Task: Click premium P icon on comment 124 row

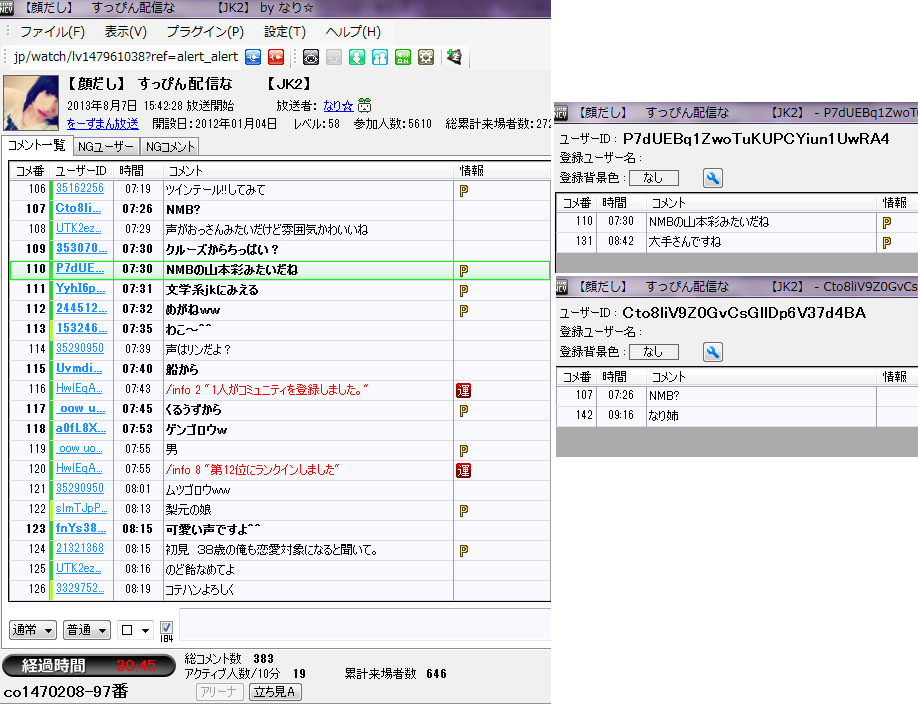Action: [x=464, y=551]
